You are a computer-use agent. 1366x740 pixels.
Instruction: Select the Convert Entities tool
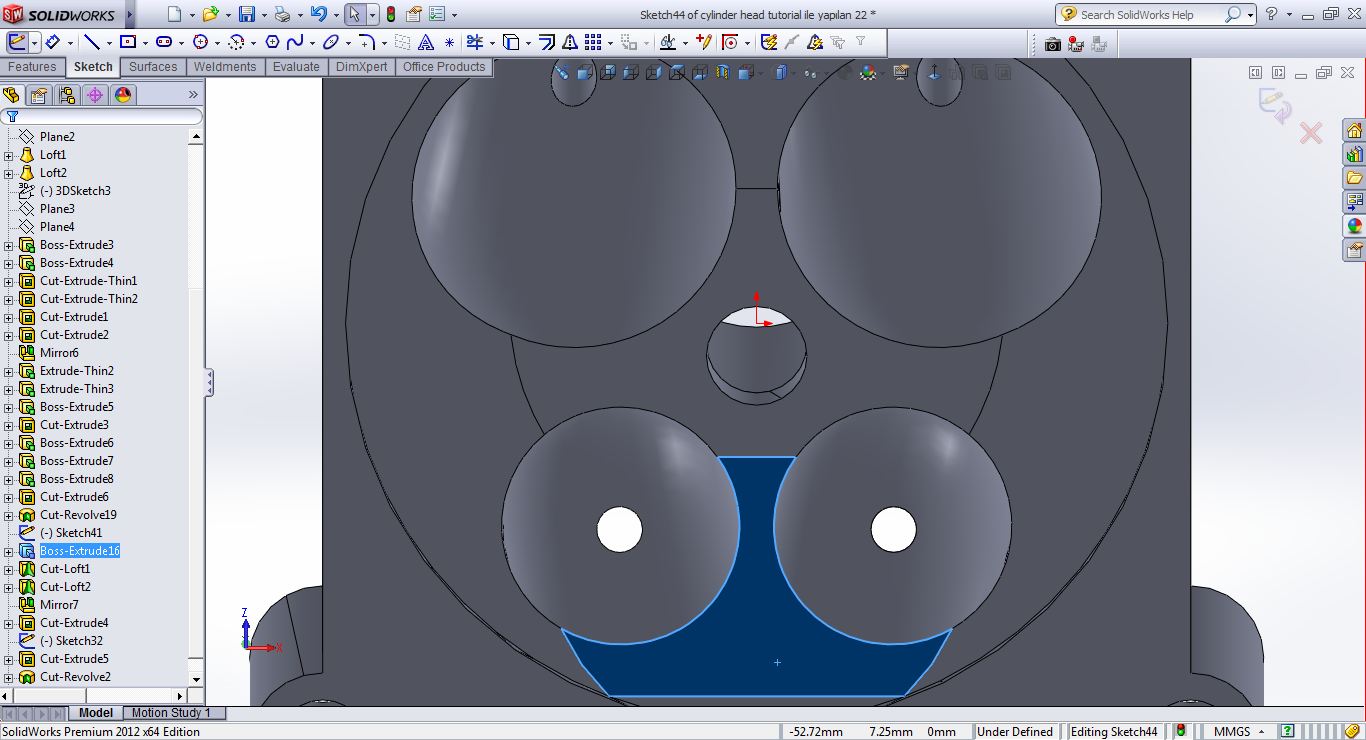tap(511, 42)
